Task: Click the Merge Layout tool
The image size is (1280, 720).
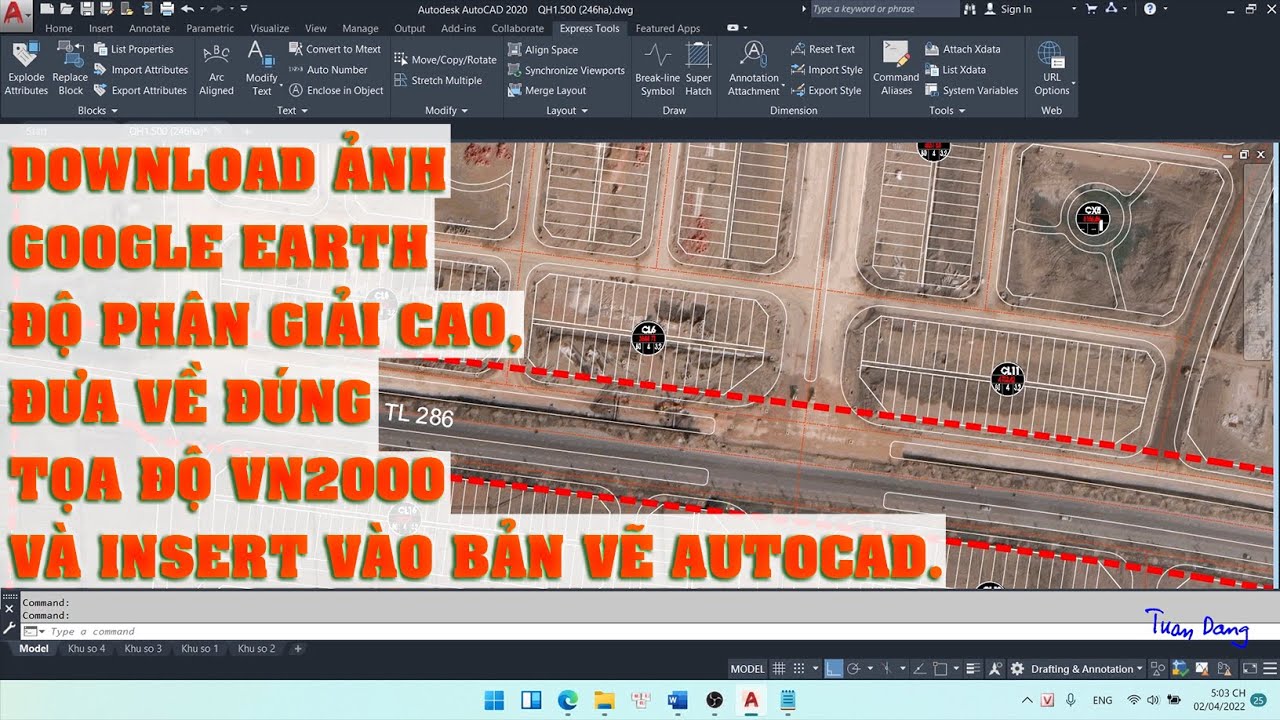Action: (547, 90)
